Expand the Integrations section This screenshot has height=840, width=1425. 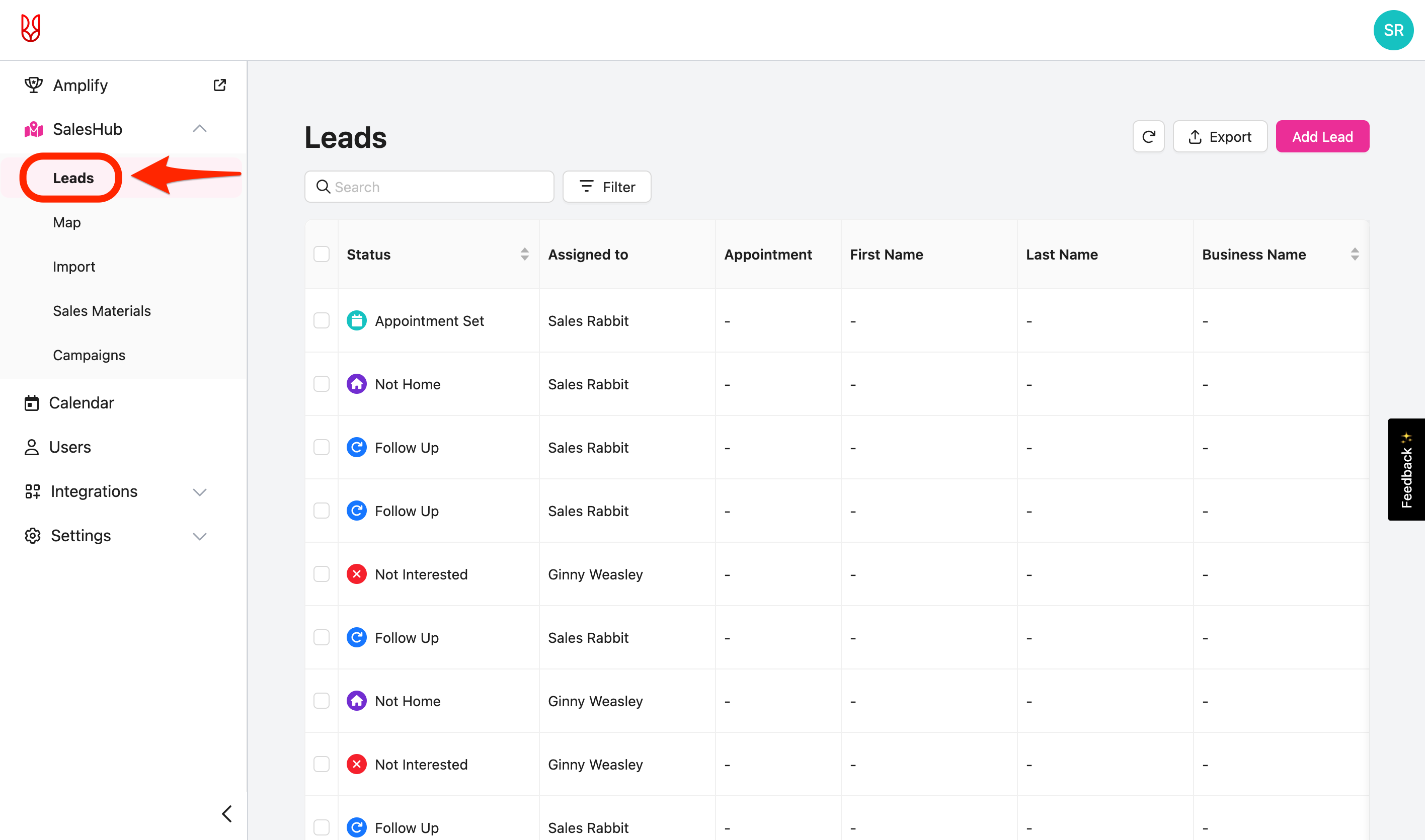pyautogui.click(x=199, y=491)
